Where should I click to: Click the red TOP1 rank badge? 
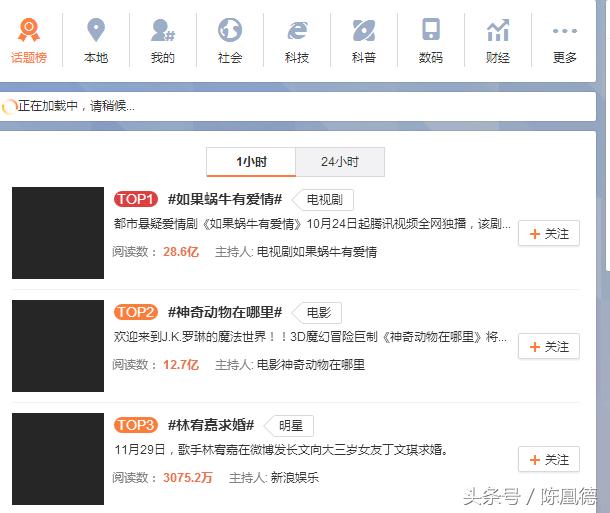pos(136,200)
